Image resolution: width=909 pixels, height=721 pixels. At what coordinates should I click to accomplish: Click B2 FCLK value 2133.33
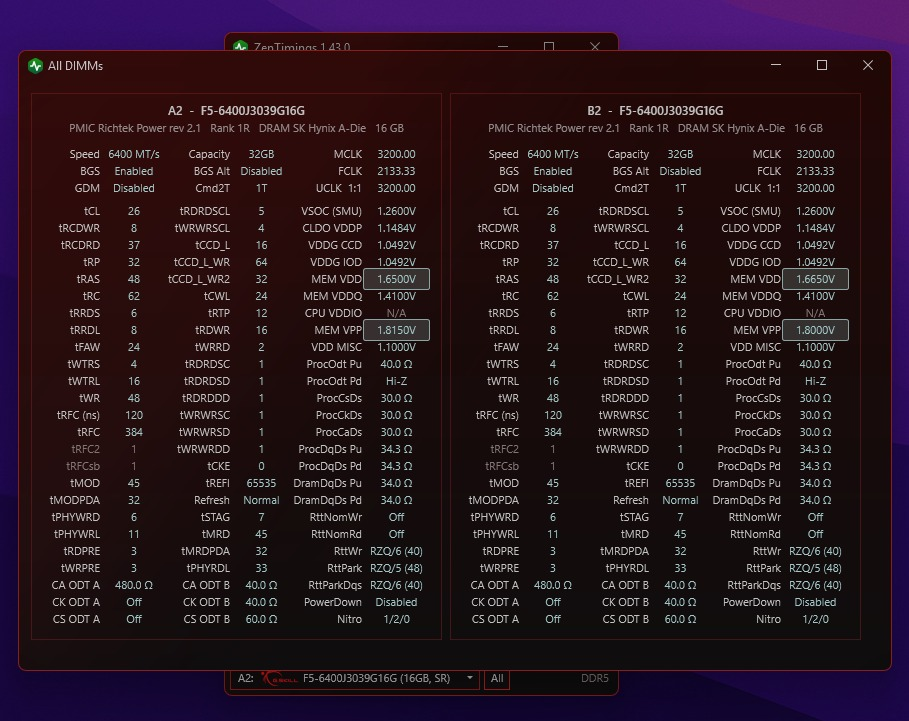tap(815, 171)
